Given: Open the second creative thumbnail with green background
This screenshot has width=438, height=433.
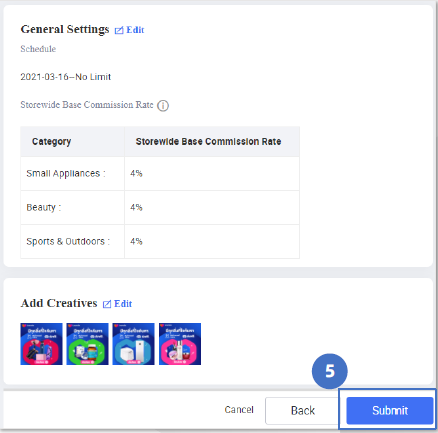Looking at the screenshot, I should (x=87, y=344).
